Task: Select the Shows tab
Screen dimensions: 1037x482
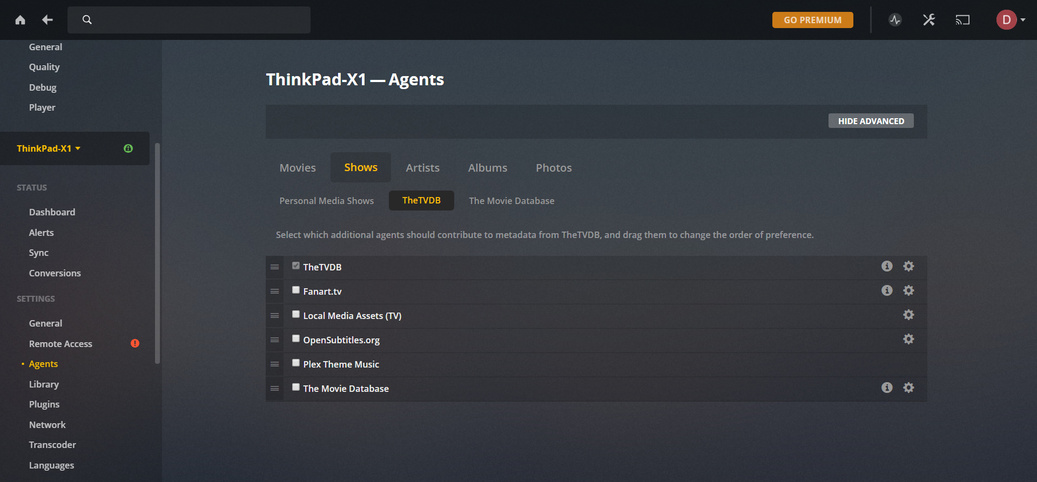Action: (x=360, y=167)
